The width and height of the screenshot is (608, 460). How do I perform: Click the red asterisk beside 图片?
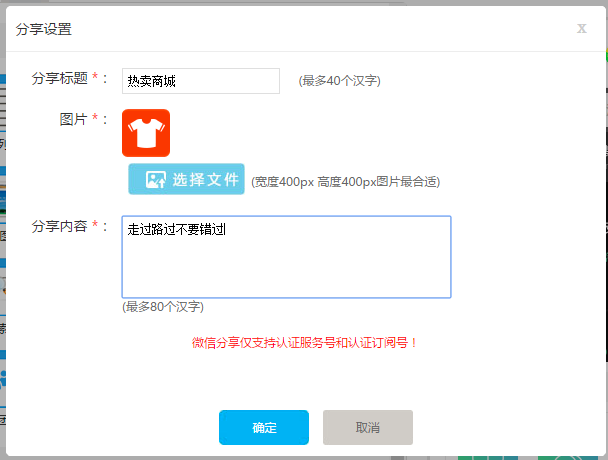(96, 119)
